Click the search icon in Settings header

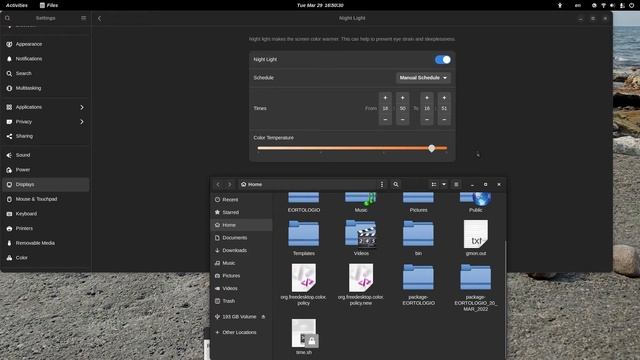pyautogui.click(x=7, y=18)
